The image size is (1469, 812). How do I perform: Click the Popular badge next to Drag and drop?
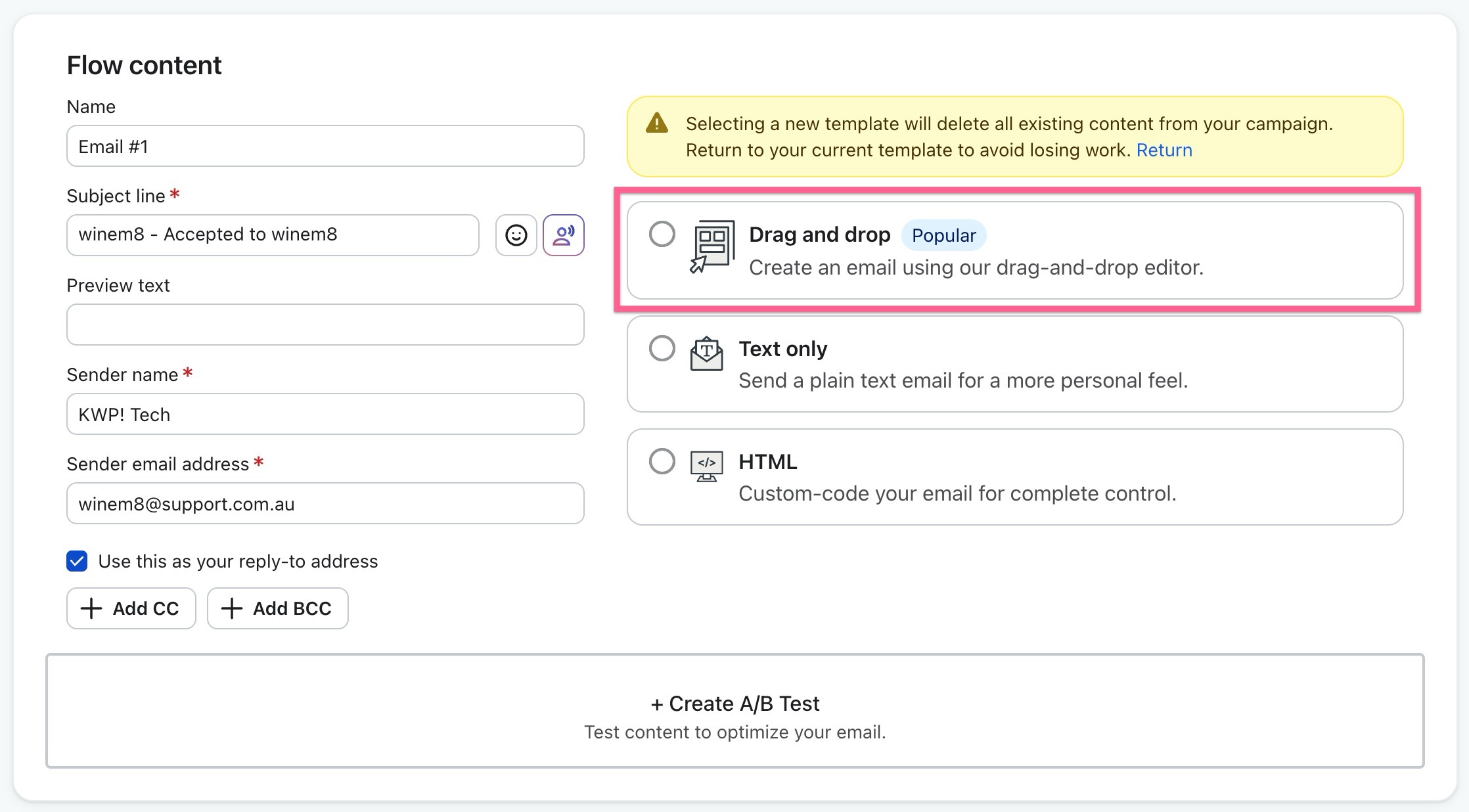pyautogui.click(x=943, y=235)
